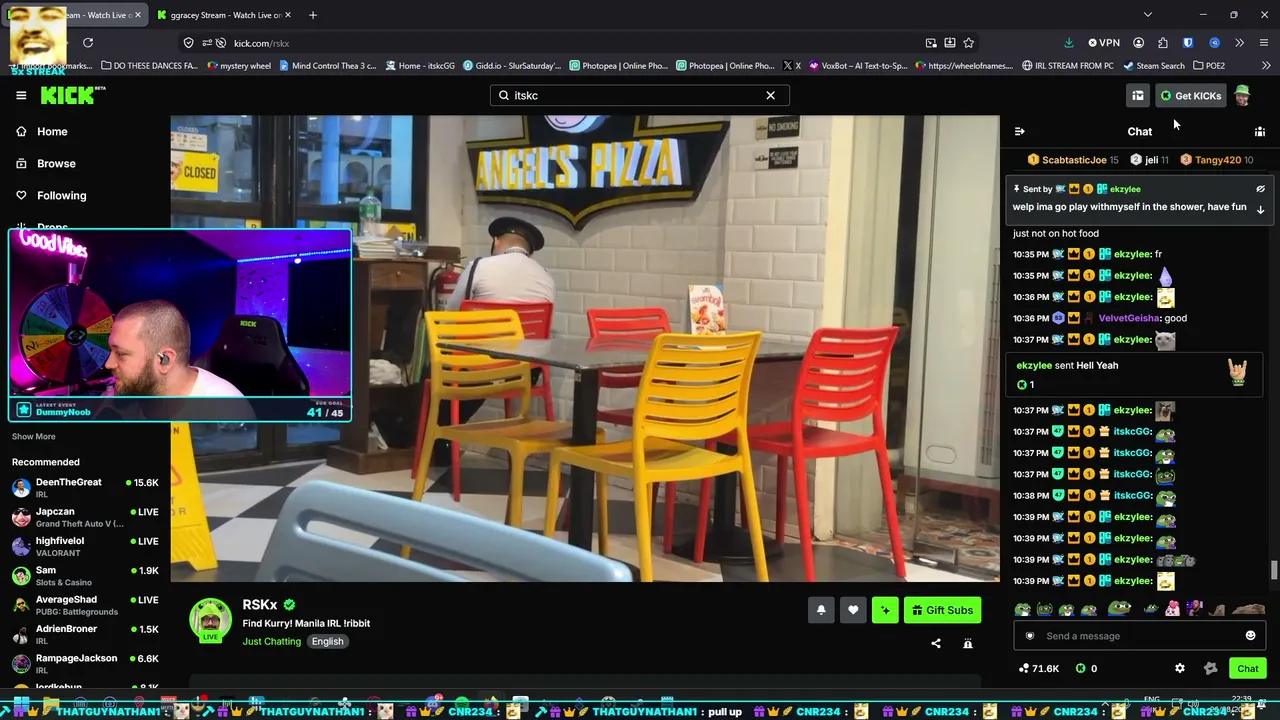
Task: Open the VoxBot AI Text-to-Speech bookmark
Action: [x=858, y=66]
